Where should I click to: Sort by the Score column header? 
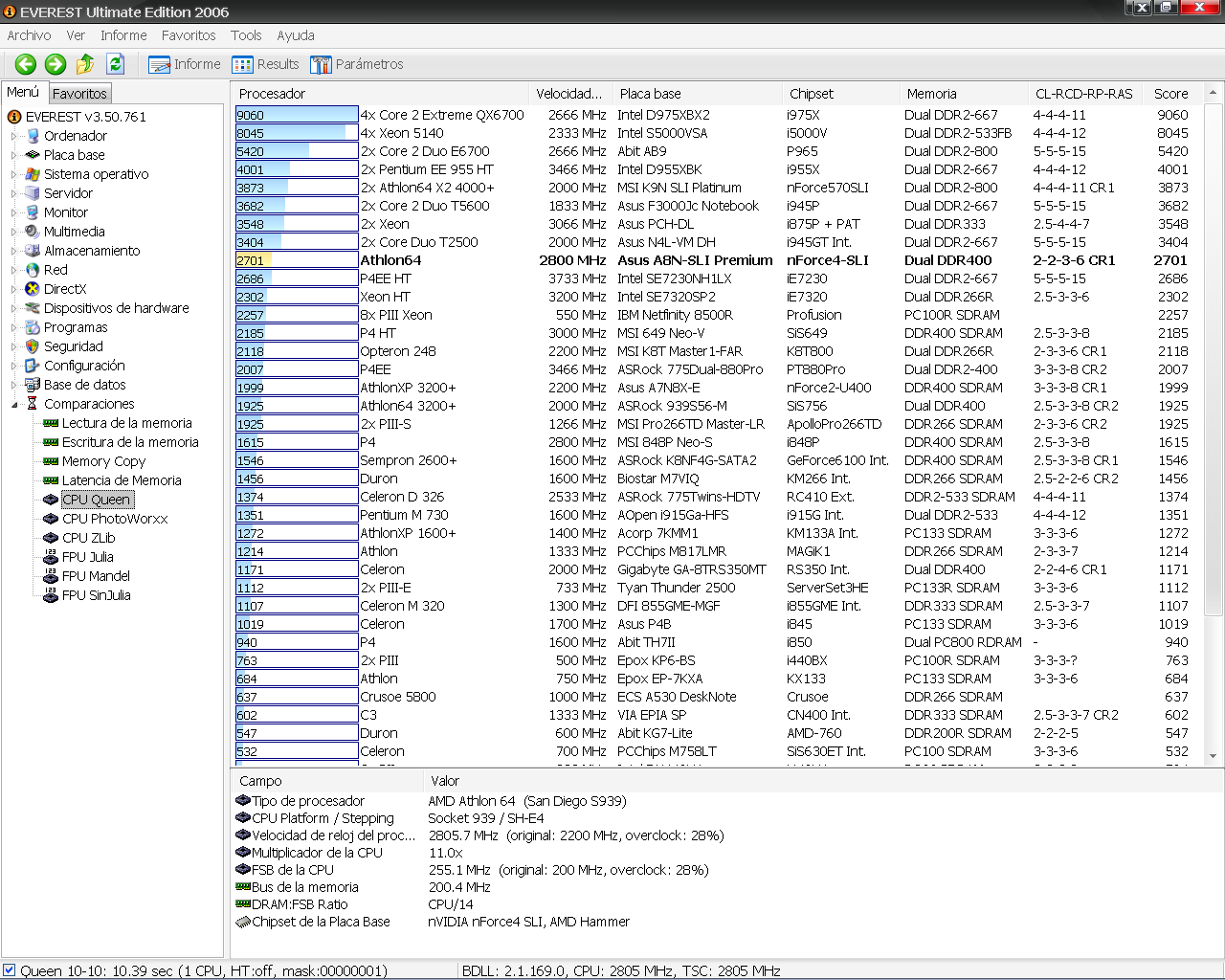[1172, 94]
